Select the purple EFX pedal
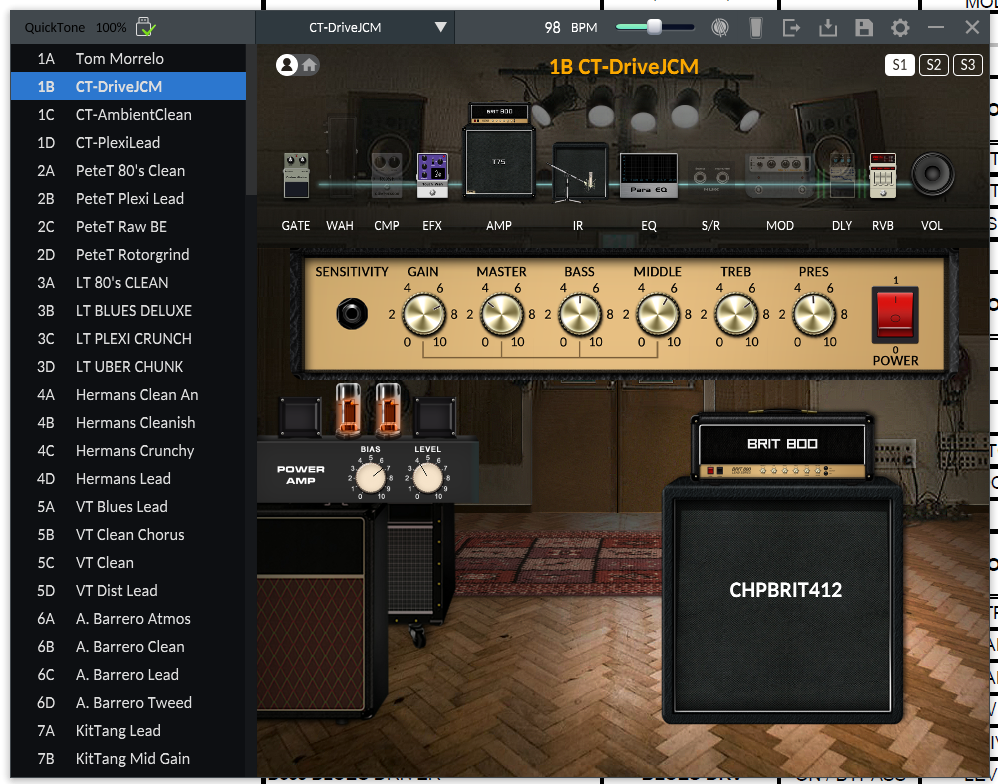Image resolution: width=998 pixels, height=784 pixels. [432, 175]
